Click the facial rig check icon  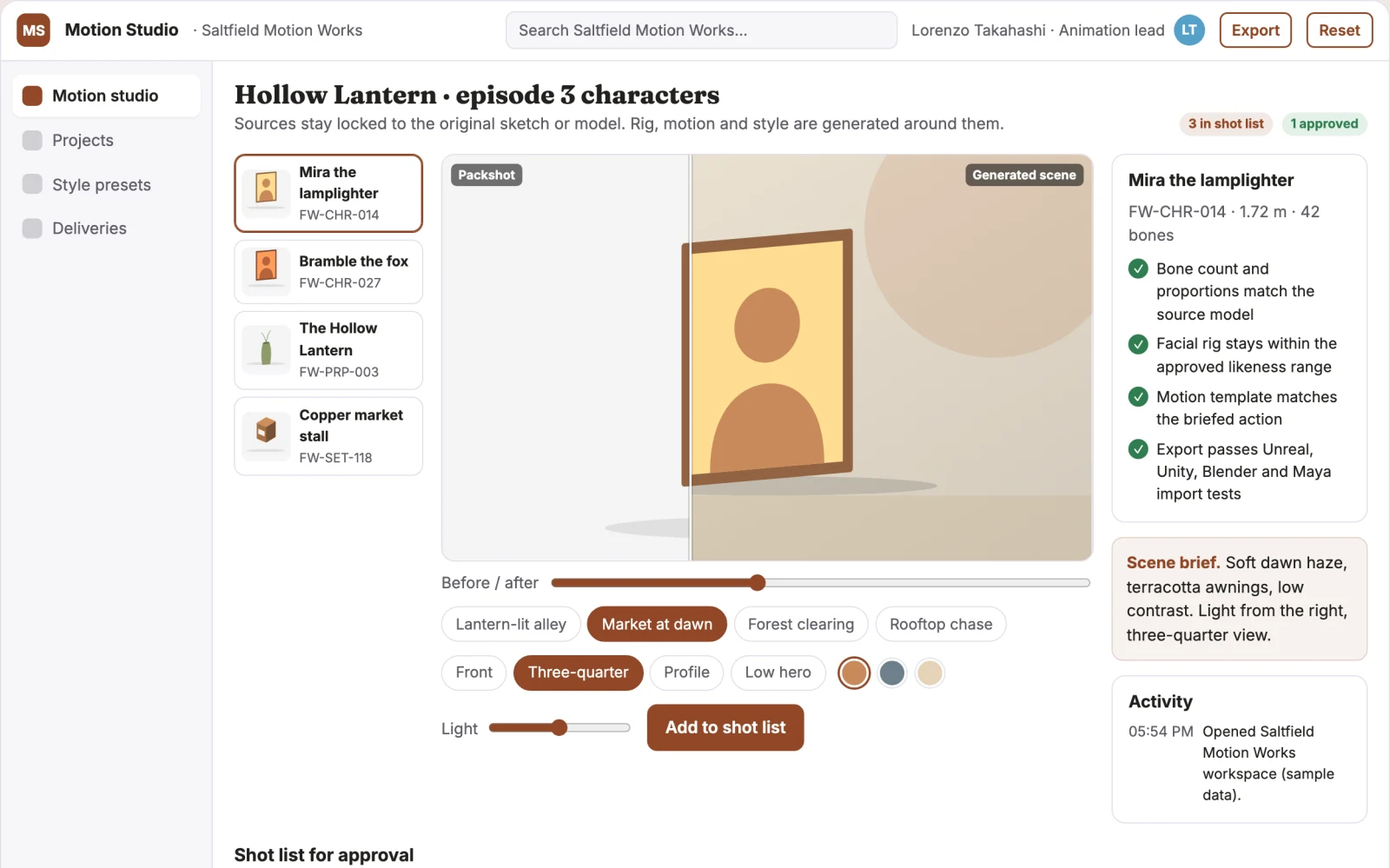[x=1138, y=344]
